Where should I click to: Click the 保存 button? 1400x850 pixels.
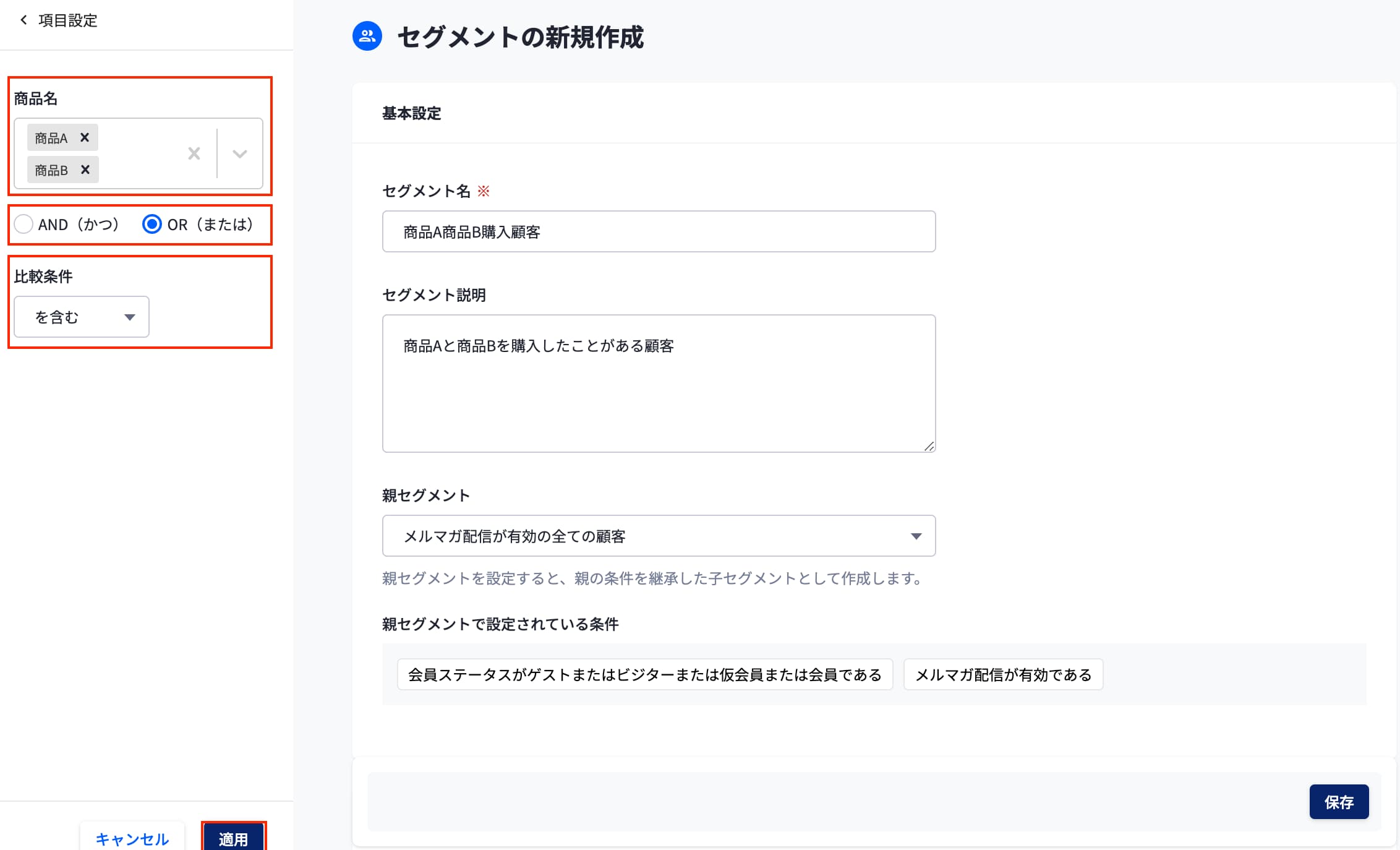tap(1339, 802)
